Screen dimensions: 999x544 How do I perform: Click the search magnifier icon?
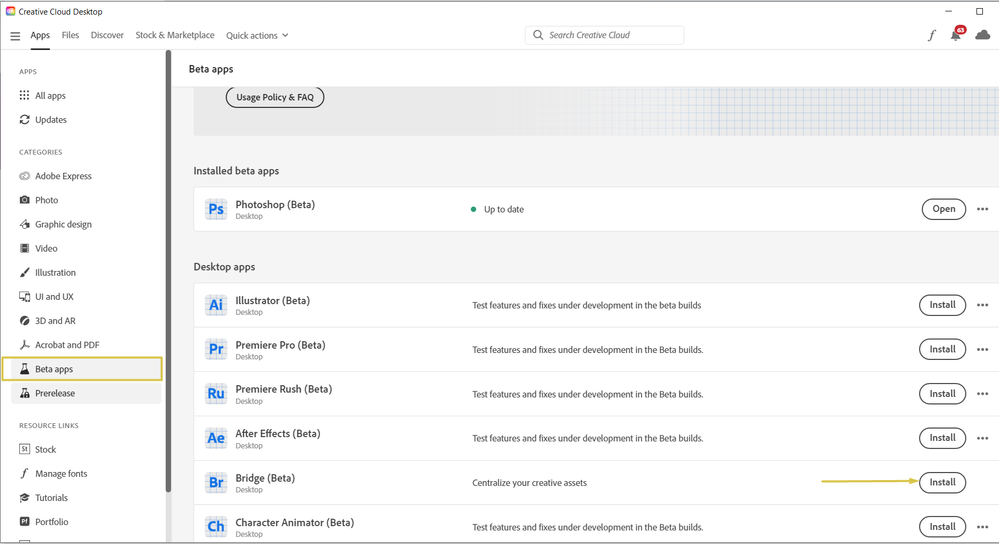click(538, 35)
